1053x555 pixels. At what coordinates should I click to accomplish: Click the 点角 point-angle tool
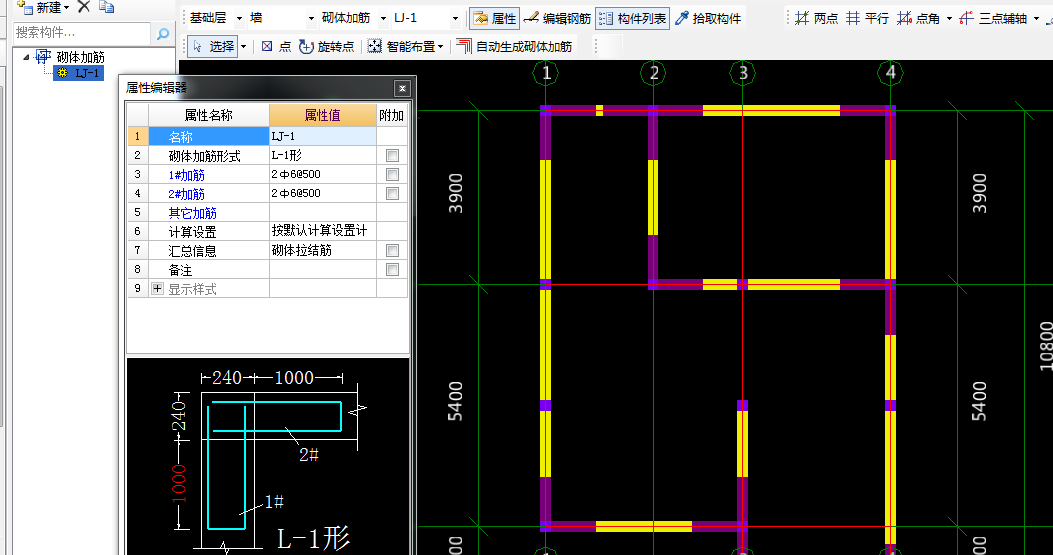[918, 18]
